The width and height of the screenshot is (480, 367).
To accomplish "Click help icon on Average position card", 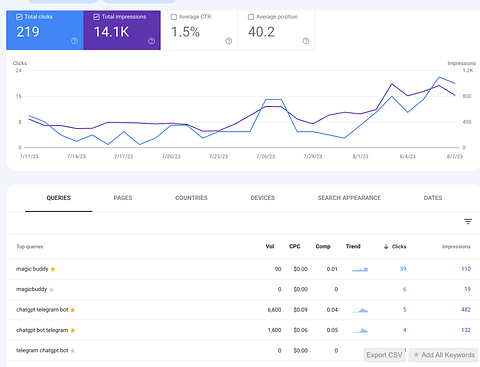I will (x=306, y=41).
